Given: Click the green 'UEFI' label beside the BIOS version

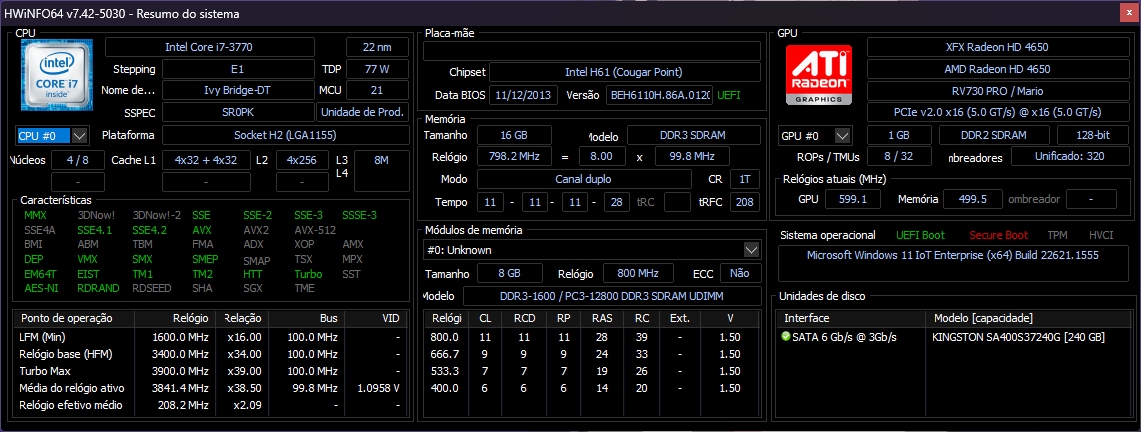Looking at the screenshot, I should click(x=730, y=95).
